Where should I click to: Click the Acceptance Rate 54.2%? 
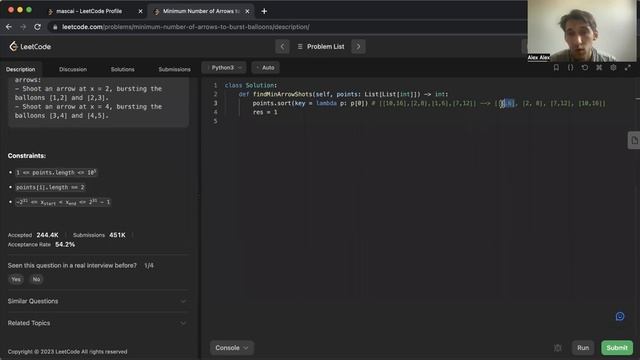pyautogui.click(x=65, y=244)
